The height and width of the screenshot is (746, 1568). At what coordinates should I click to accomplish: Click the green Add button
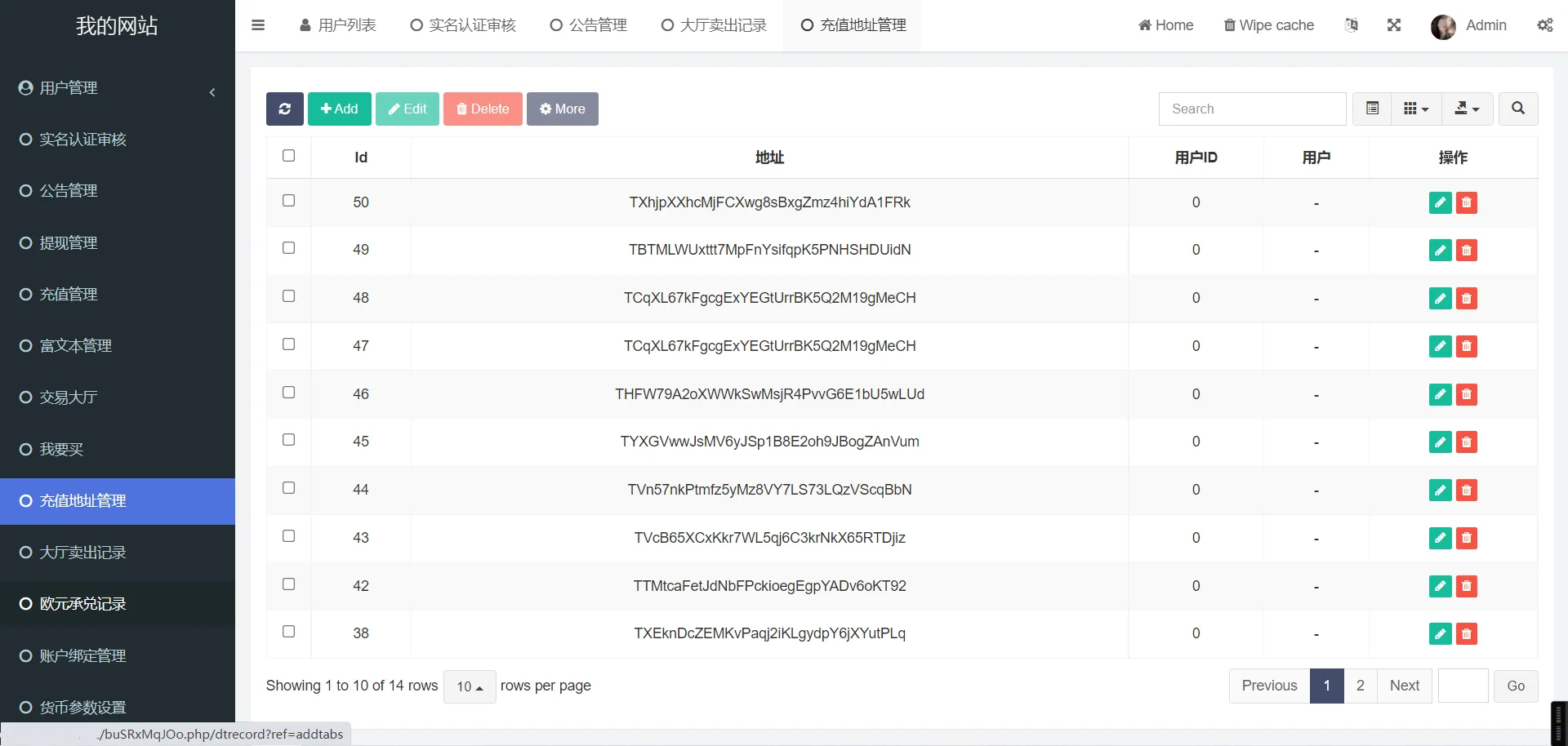339,109
